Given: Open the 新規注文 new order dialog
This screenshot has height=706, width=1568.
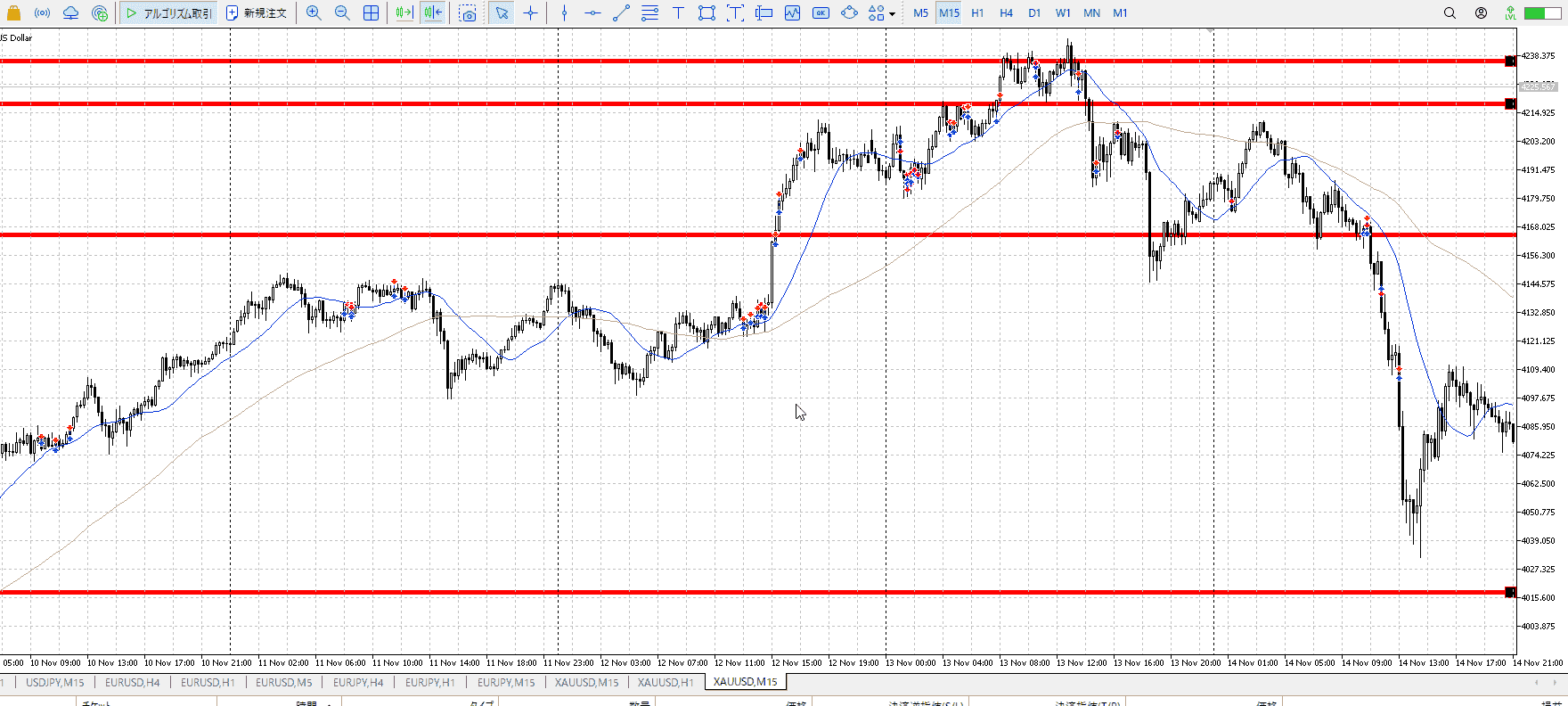Looking at the screenshot, I should click(x=257, y=13).
